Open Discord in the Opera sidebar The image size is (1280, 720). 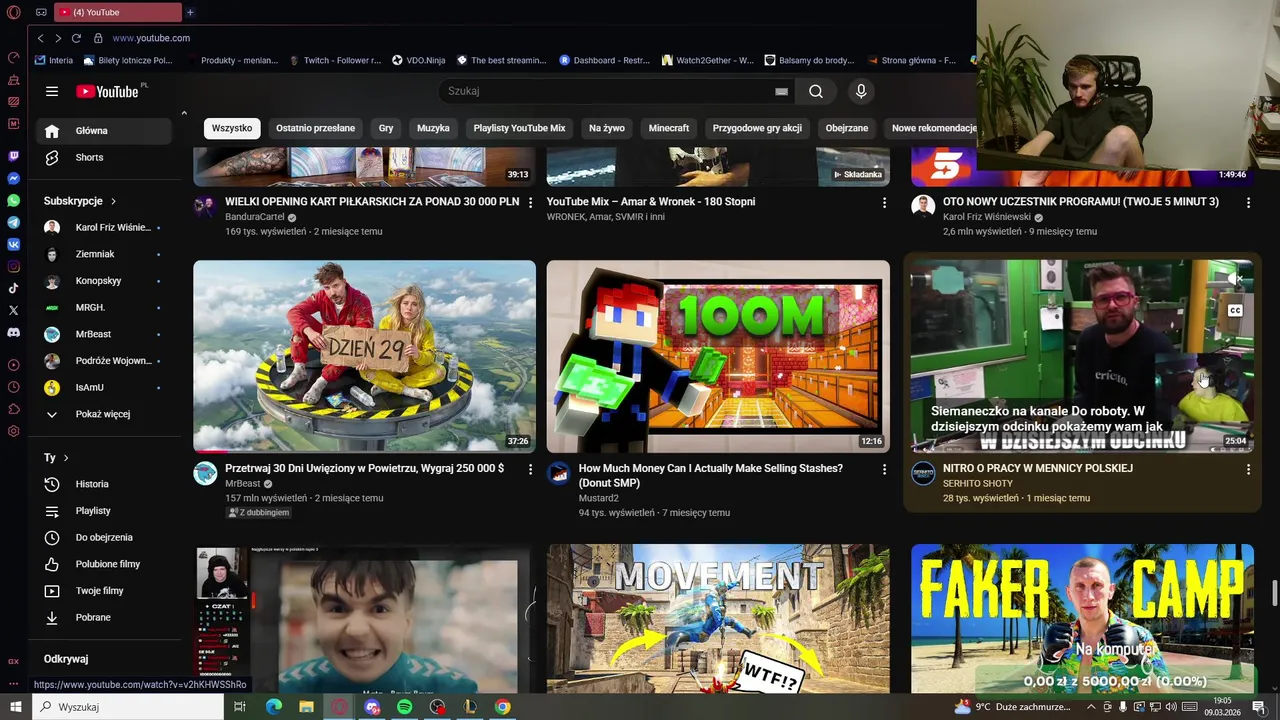point(14,332)
